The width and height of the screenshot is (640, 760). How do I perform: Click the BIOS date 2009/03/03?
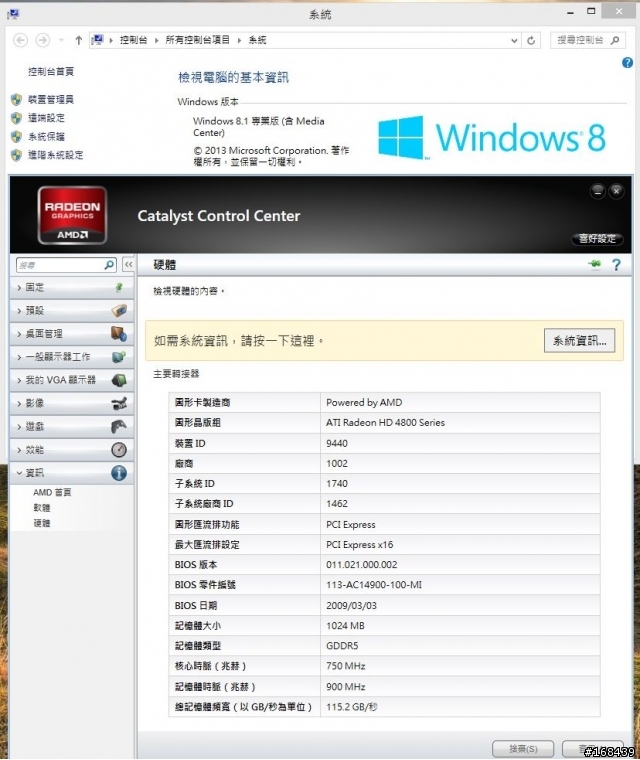[352, 605]
